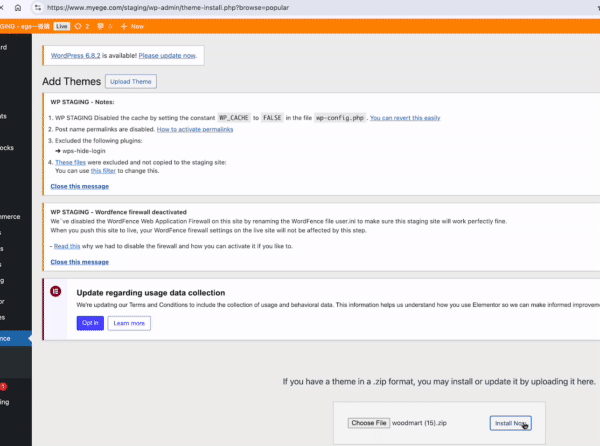Image resolution: width=600 pixels, height=446 pixels.
Task: Open the site information icon beside the URL
Action: point(38,8)
